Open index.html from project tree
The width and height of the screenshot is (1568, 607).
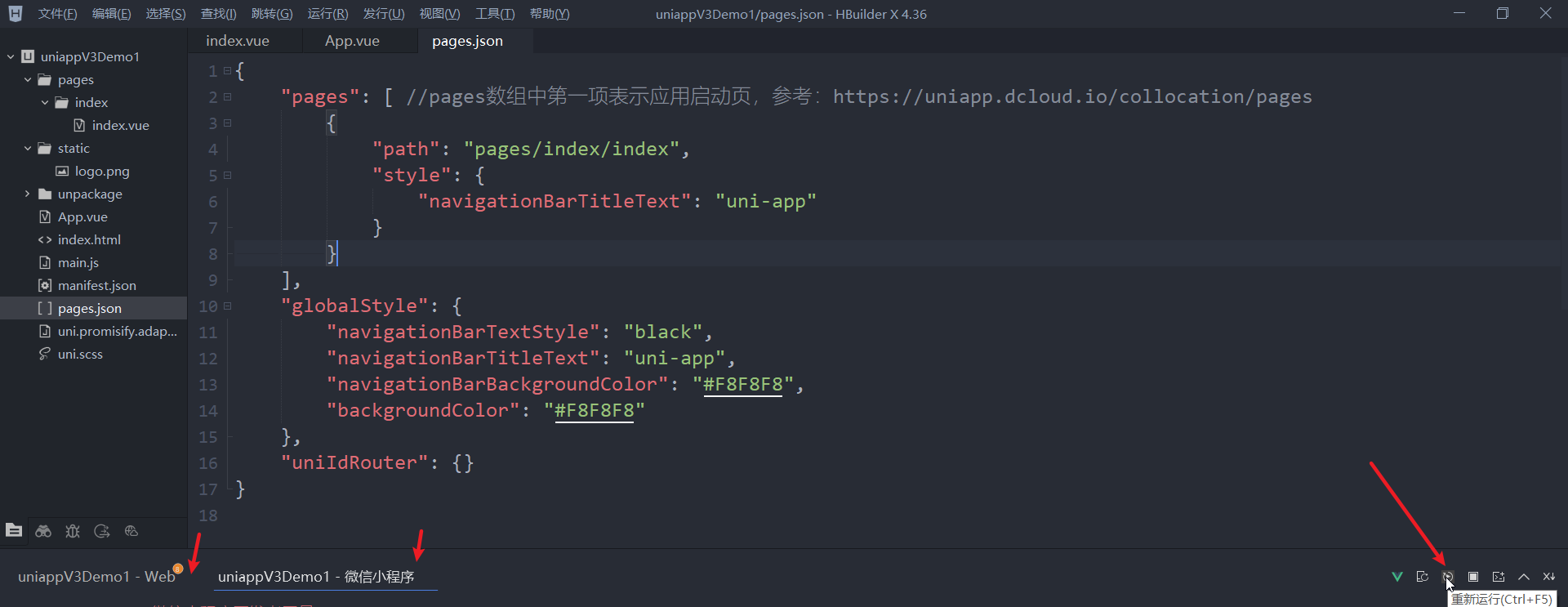(89, 239)
